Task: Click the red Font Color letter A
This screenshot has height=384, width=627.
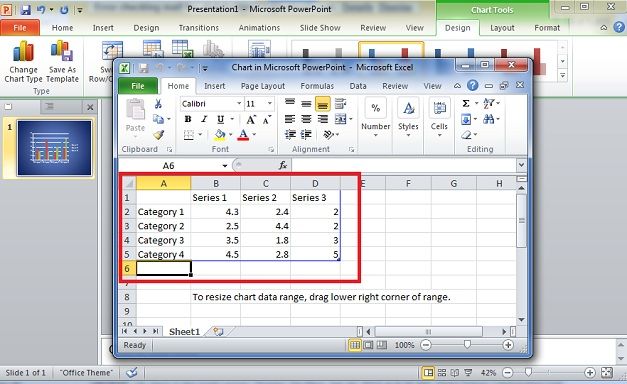Action: (243, 134)
